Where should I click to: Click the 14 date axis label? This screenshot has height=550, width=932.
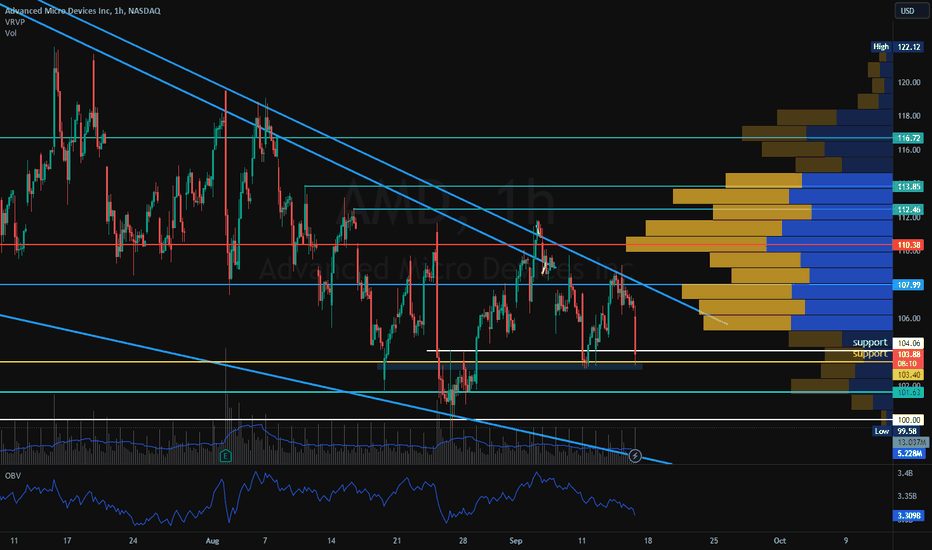[331, 541]
